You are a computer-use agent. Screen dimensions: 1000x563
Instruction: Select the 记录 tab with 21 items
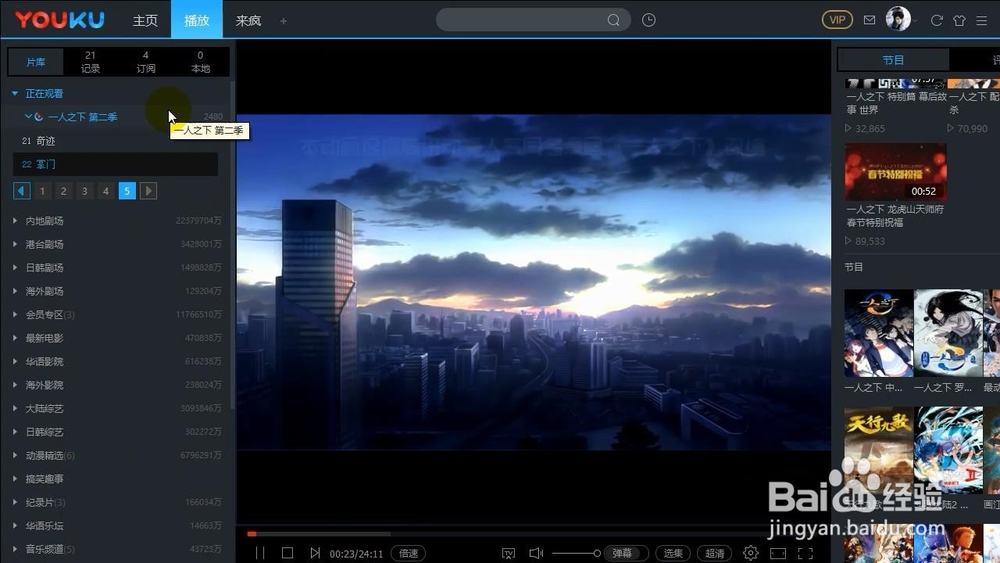pos(91,62)
